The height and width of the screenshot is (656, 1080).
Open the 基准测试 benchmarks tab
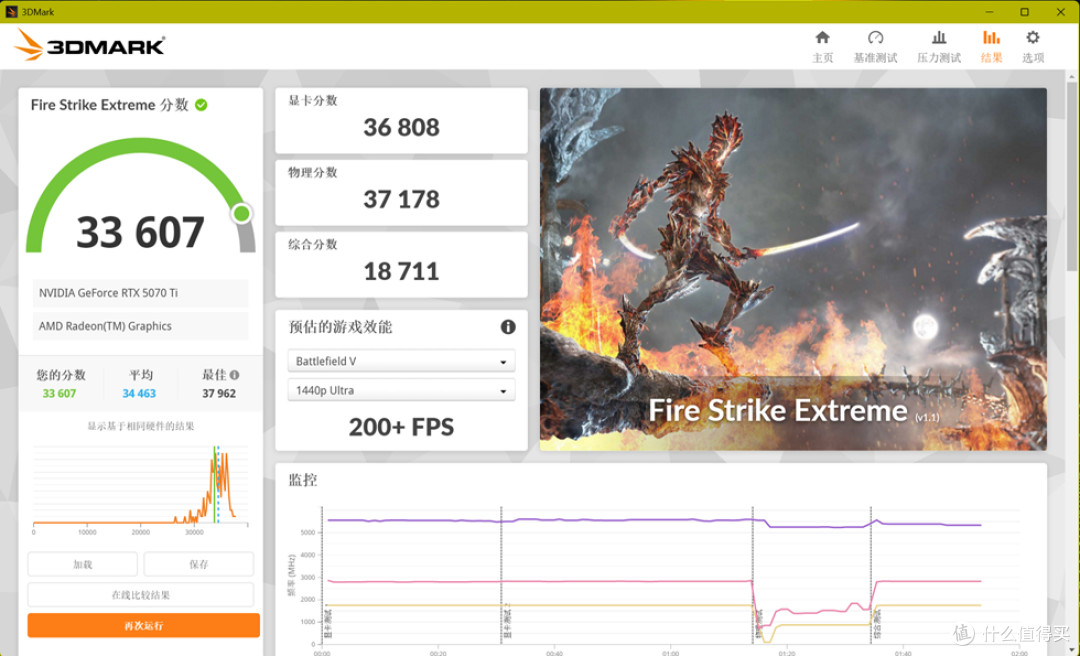click(x=875, y=47)
